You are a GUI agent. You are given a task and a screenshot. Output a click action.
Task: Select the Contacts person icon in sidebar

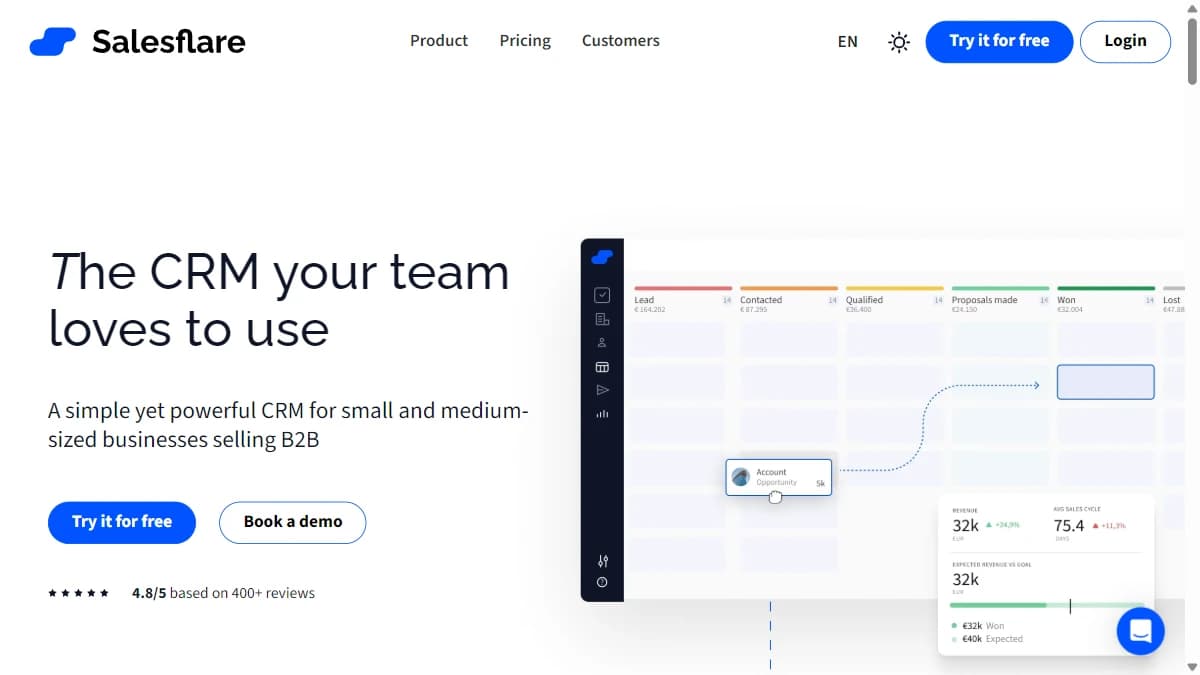point(602,343)
